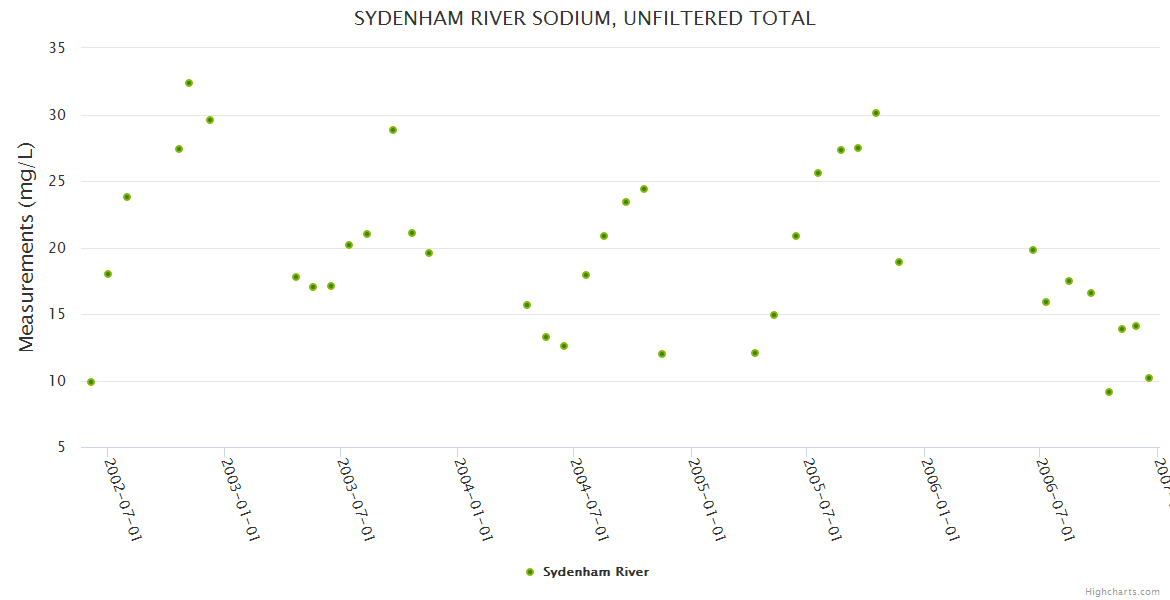The height and width of the screenshot is (600, 1170).
Task: Click the 35 y-axis tick label
Action: [56, 48]
